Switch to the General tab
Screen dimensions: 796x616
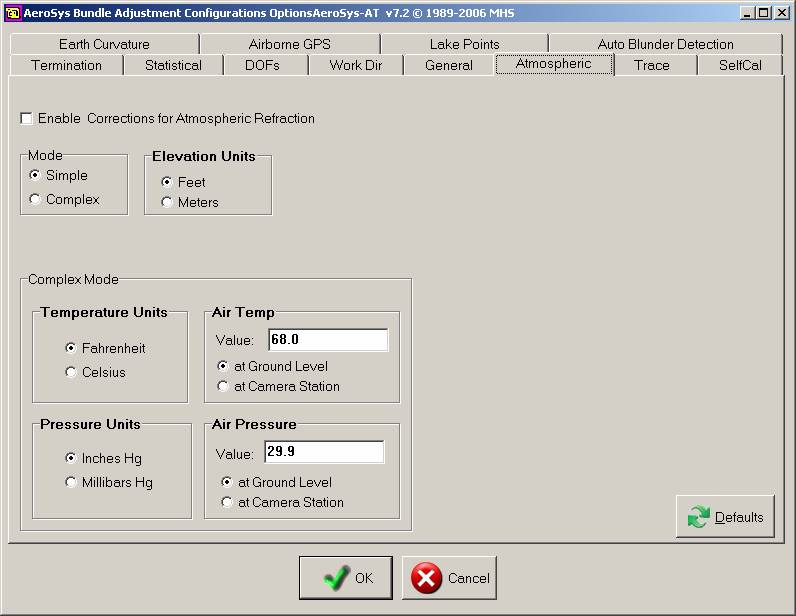449,66
